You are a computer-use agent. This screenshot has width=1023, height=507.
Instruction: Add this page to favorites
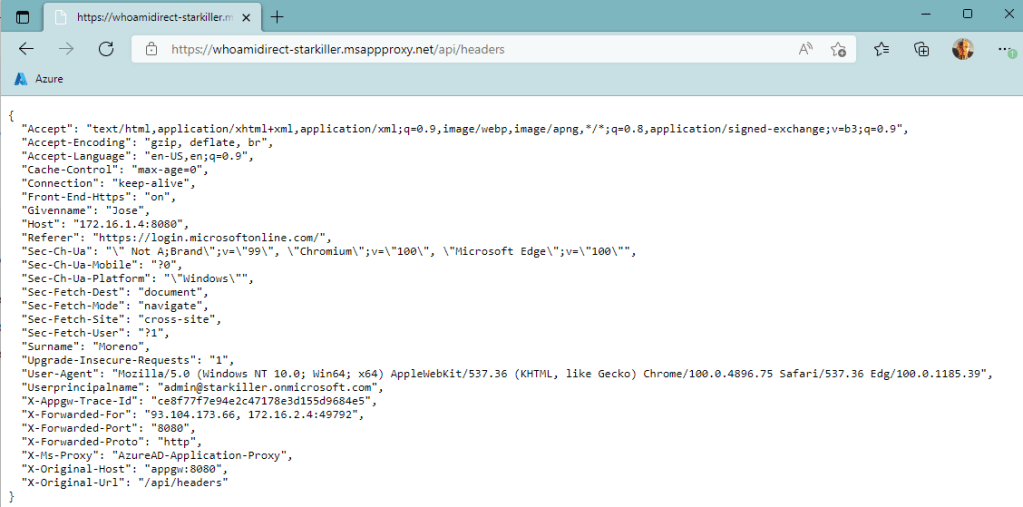click(839, 49)
